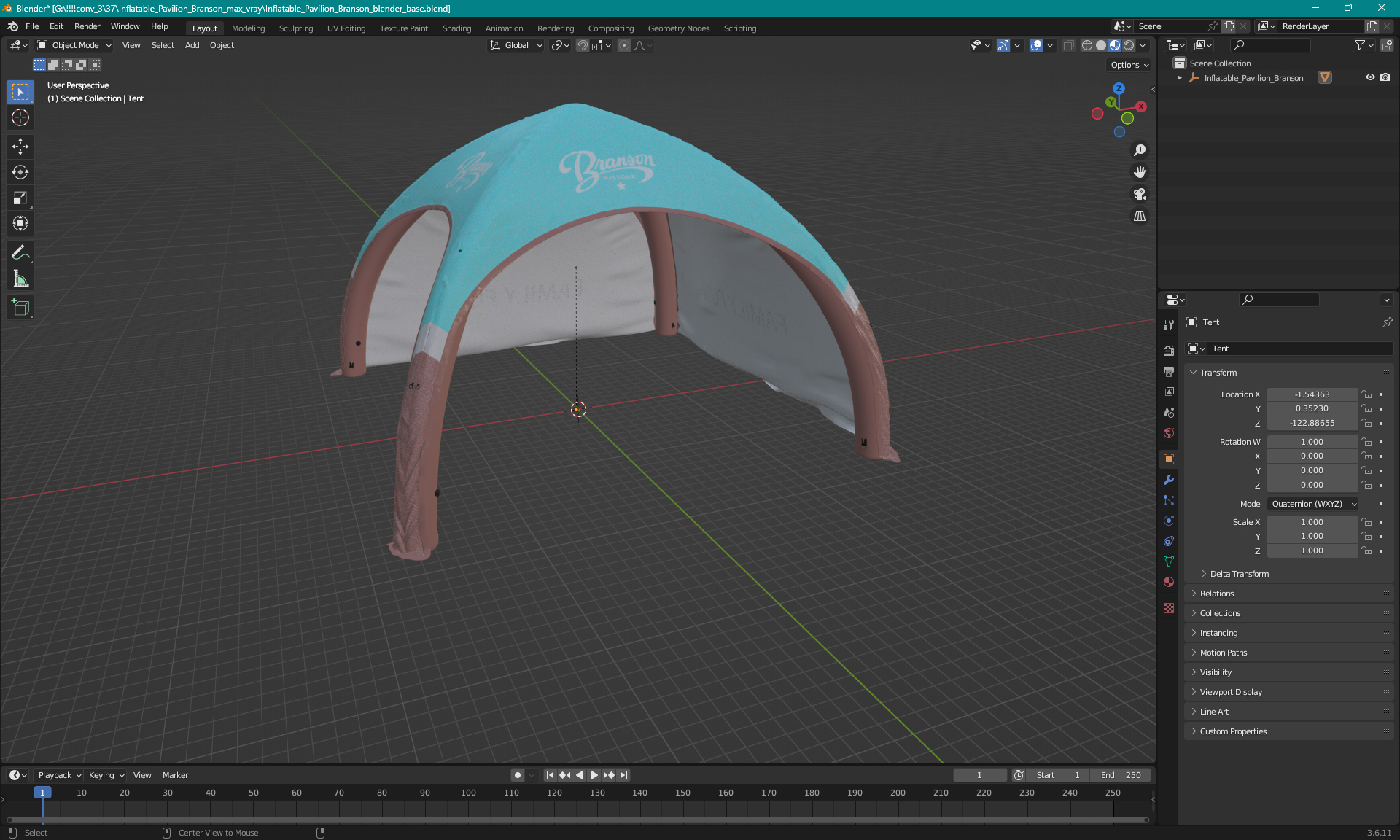Image resolution: width=1400 pixels, height=840 pixels.
Task: Open the viewport Add menu
Action: pos(192,45)
